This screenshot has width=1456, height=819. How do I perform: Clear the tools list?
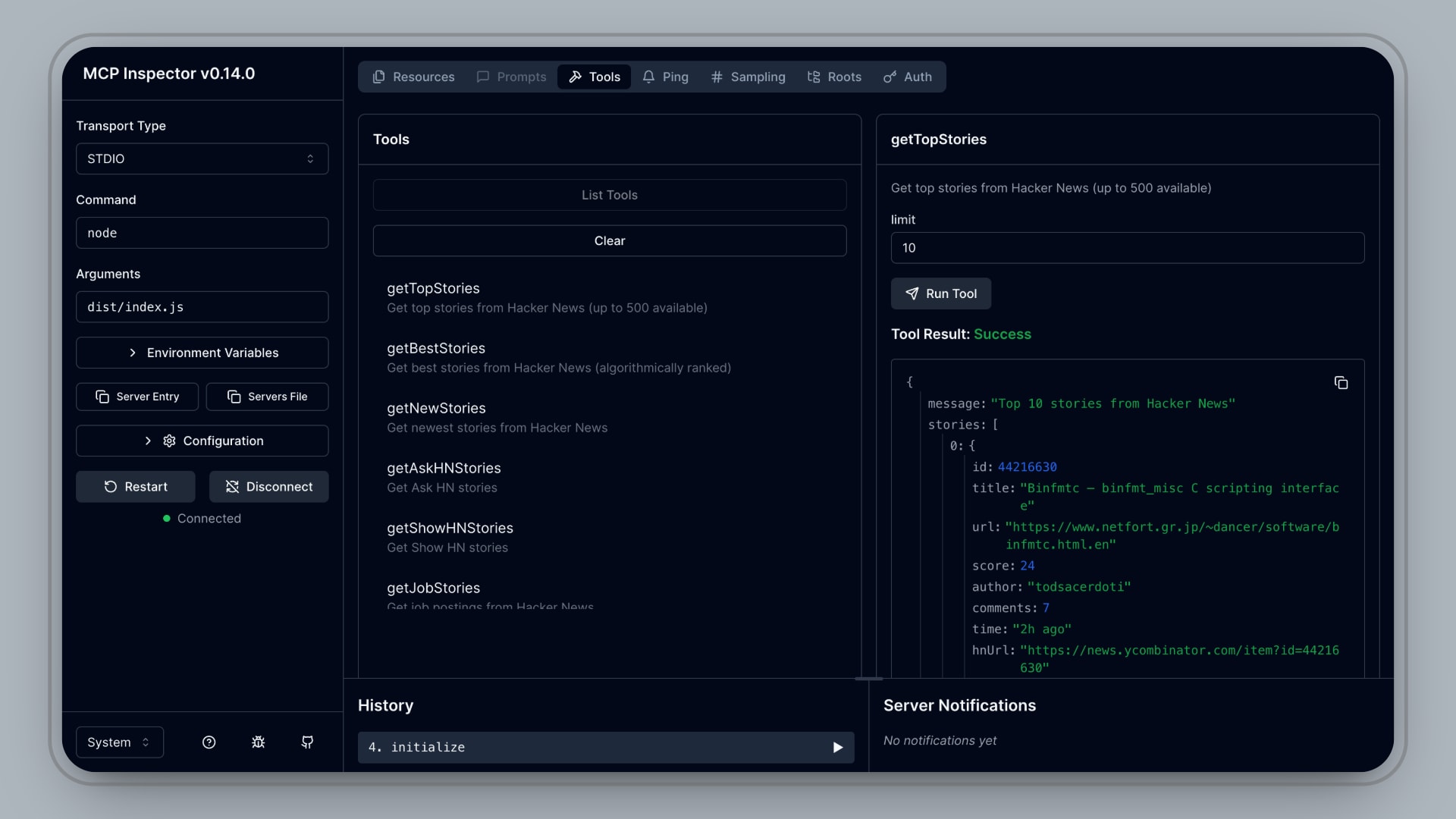click(x=609, y=240)
